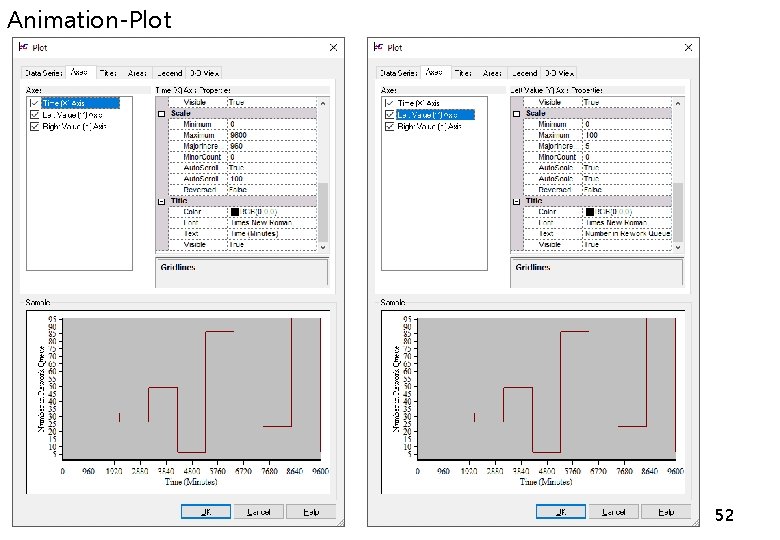
Task: Click Reversed property value in left dialog
Action: pyautogui.click(x=272, y=190)
